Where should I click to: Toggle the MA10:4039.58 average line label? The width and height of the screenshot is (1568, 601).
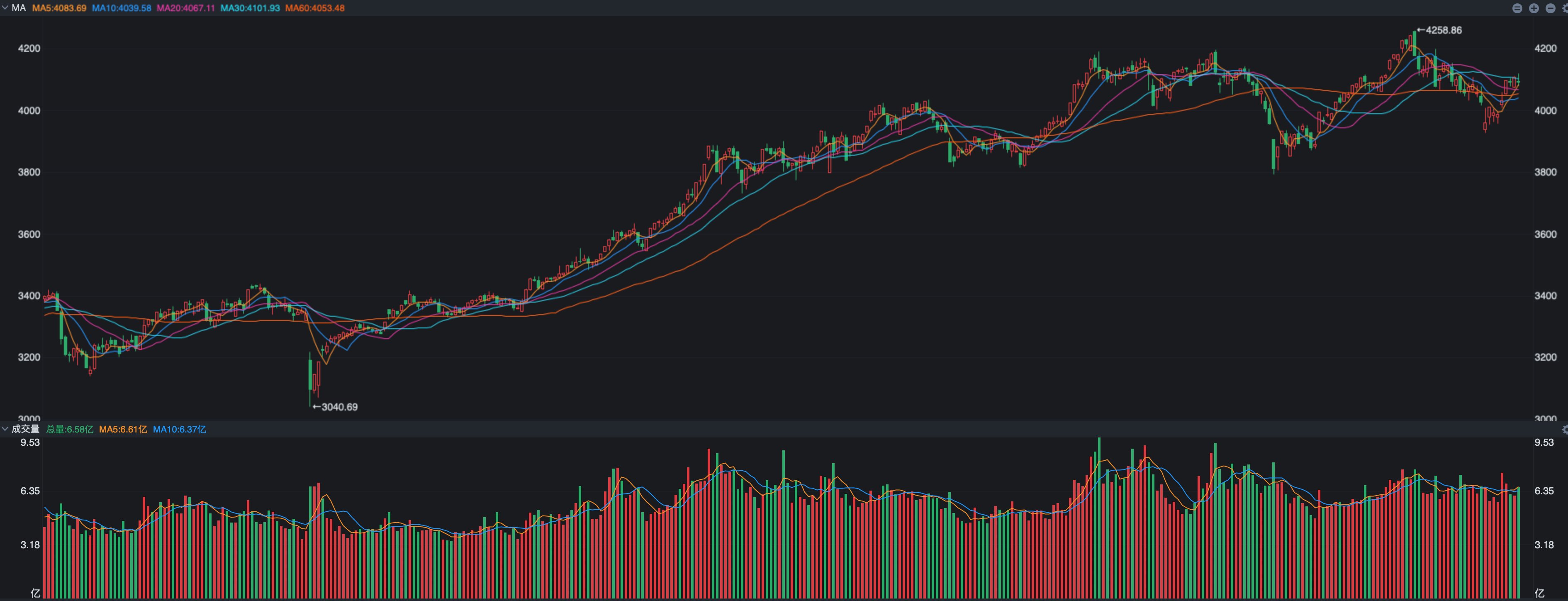click(121, 8)
